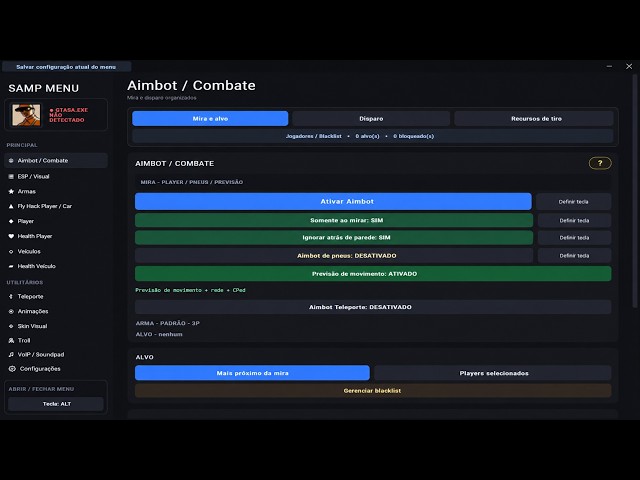The height and width of the screenshot is (480, 640).
Task: Click the ALVO - nenhum status line
Action: point(159,334)
